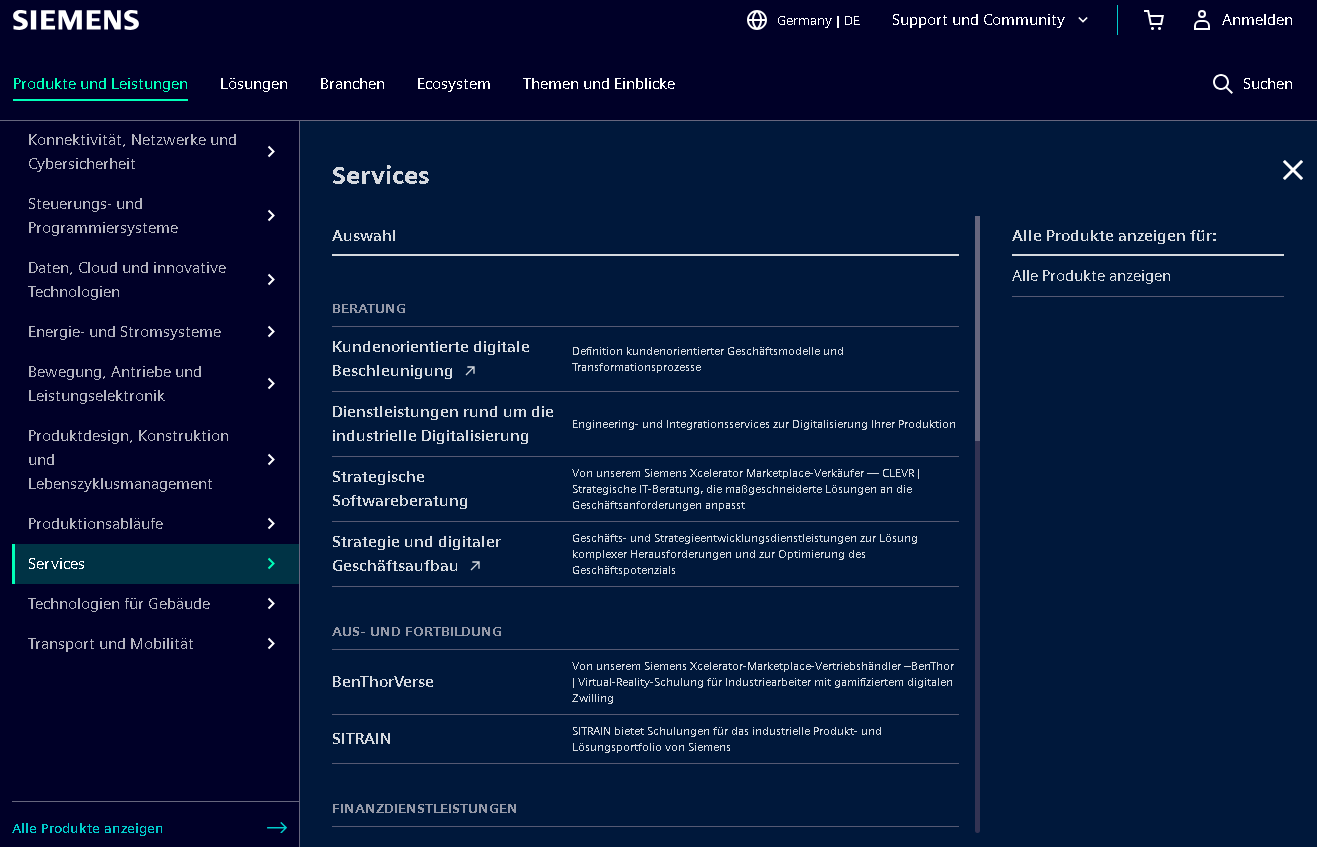This screenshot has height=847, width=1317.
Task: Click the BERATUNG section label
Action: click(369, 309)
